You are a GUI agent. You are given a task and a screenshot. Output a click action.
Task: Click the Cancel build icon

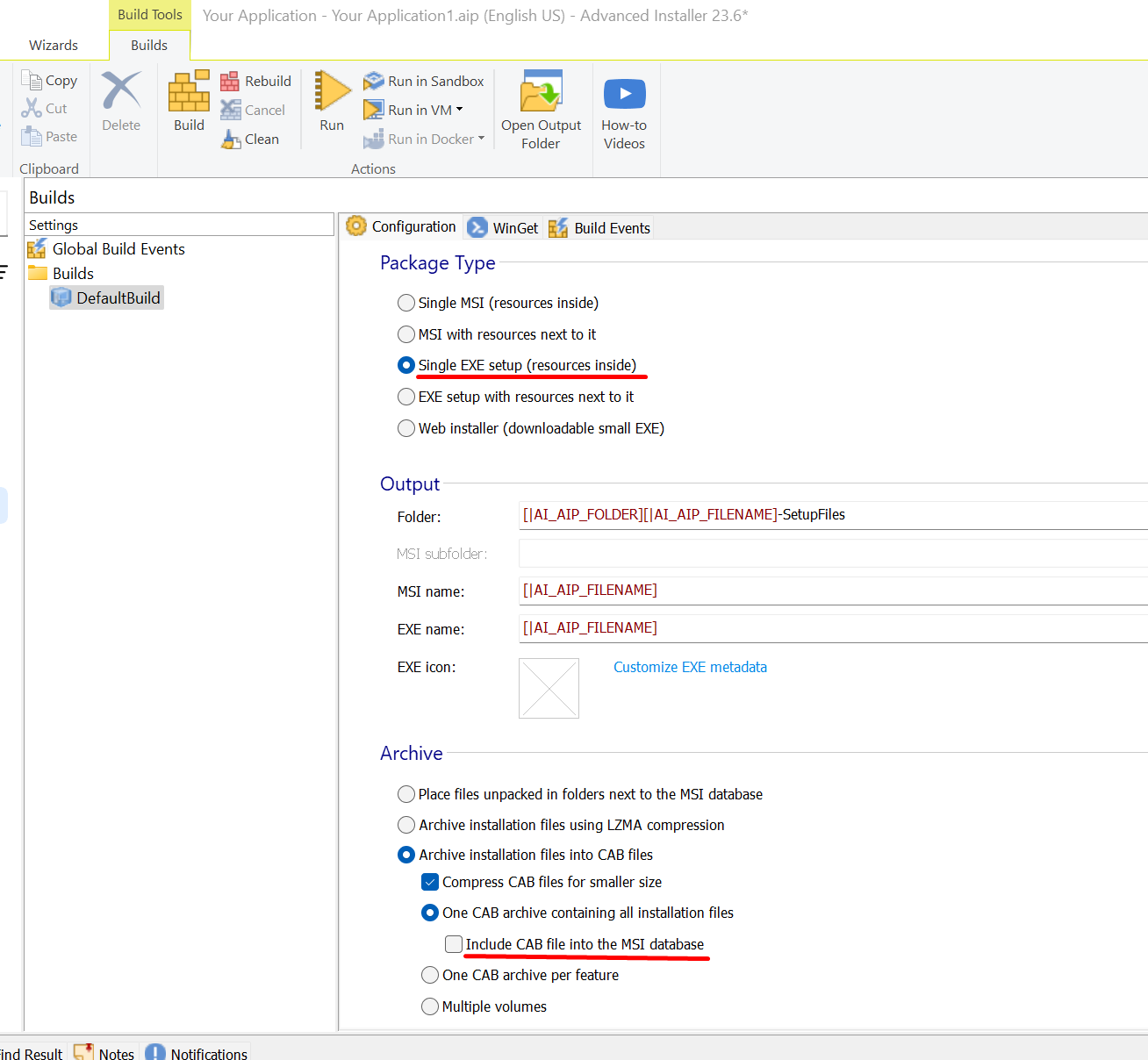[230, 111]
